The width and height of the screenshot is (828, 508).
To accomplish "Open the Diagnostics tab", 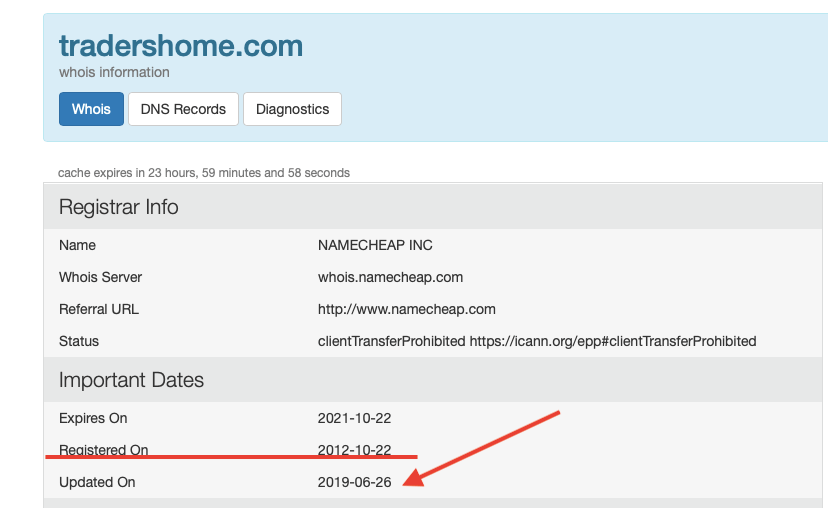I will coord(292,109).
